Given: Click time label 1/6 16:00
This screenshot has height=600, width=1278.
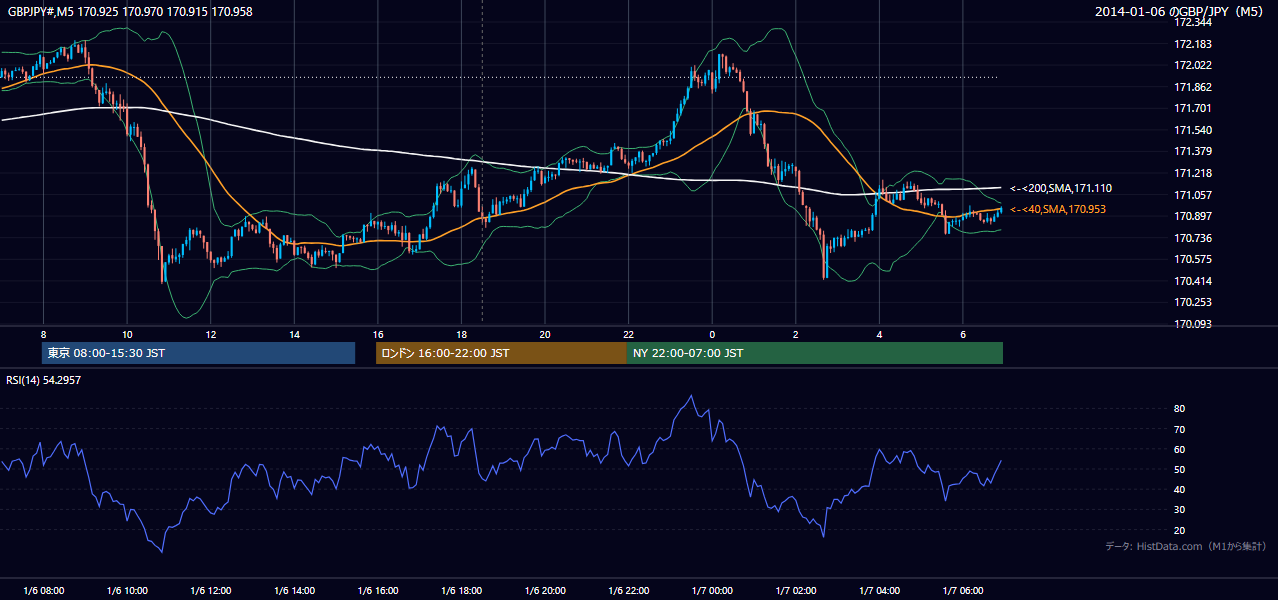Looking at the screenshot, I should [x=377, y=591].
